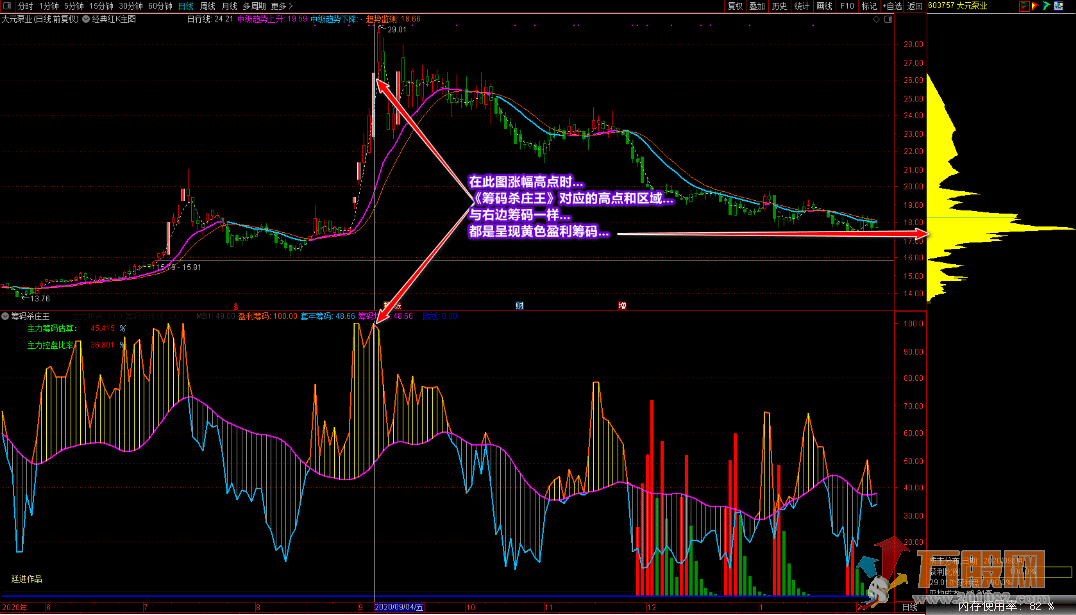Click the panel layout icon left of 分时
Viewport: 1076px width, 615px height.
click(5, 5)
